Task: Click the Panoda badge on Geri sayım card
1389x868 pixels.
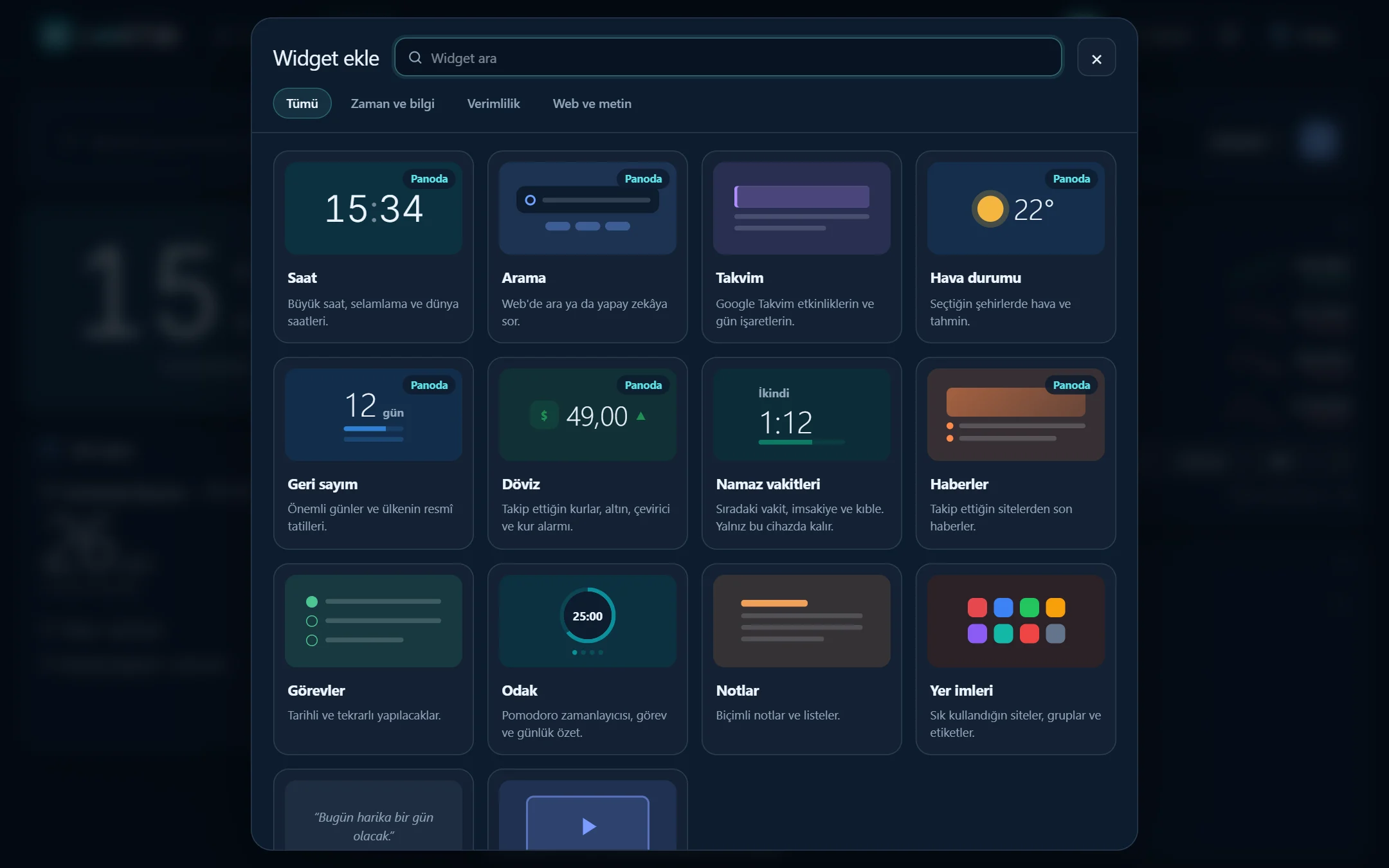Action: (x=429, y=385)
